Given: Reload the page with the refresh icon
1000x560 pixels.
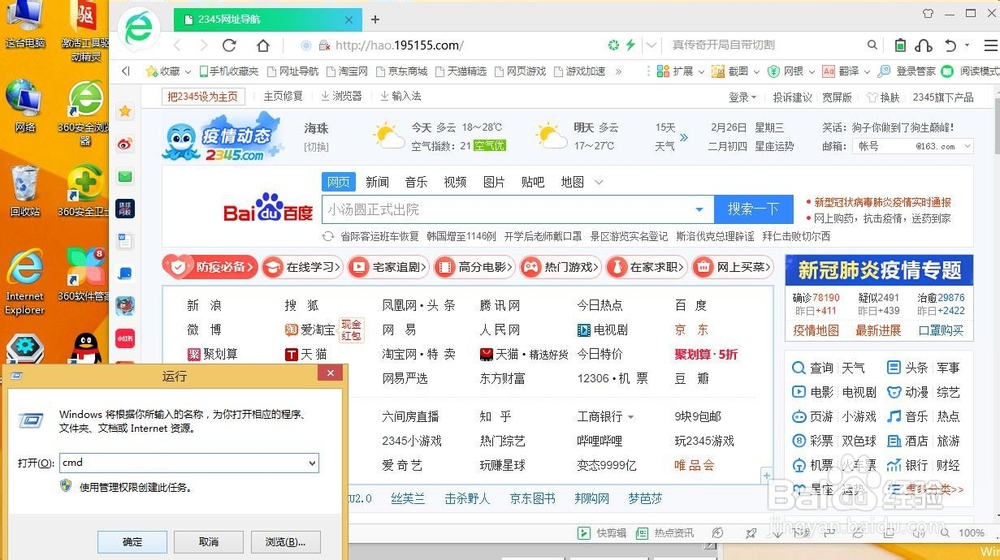Looking at the screenshot, I should (230, 45).
